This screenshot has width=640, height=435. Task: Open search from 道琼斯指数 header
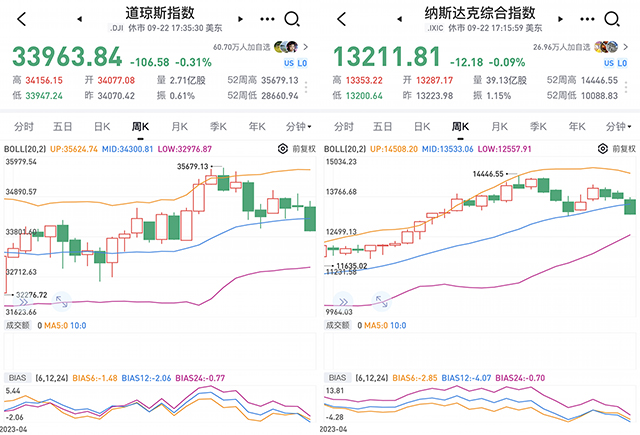(292, 19)
